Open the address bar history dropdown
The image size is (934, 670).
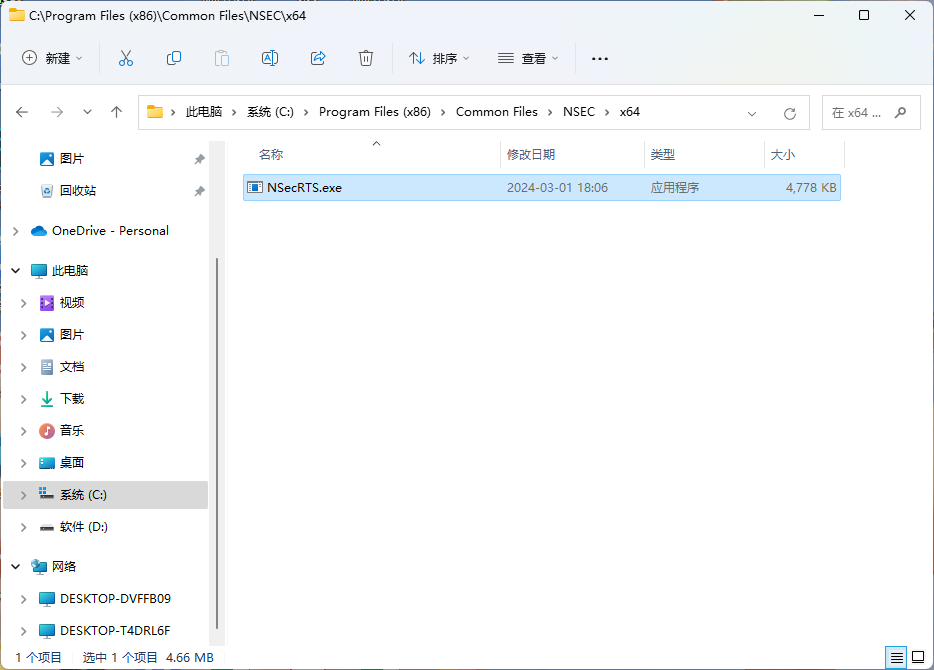752,113
